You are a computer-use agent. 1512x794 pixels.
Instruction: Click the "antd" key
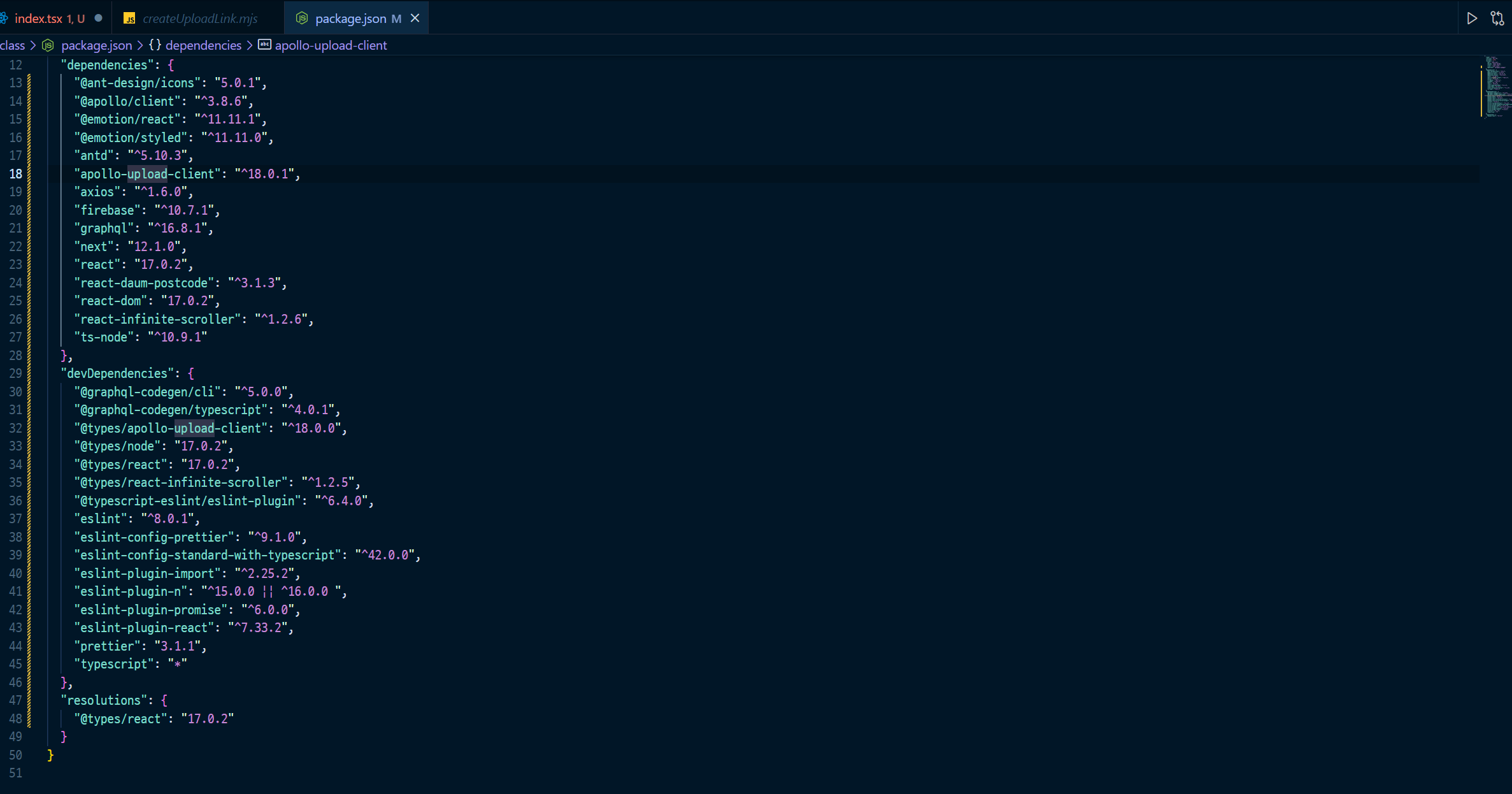pyautogui.click(x=94, y=155)
